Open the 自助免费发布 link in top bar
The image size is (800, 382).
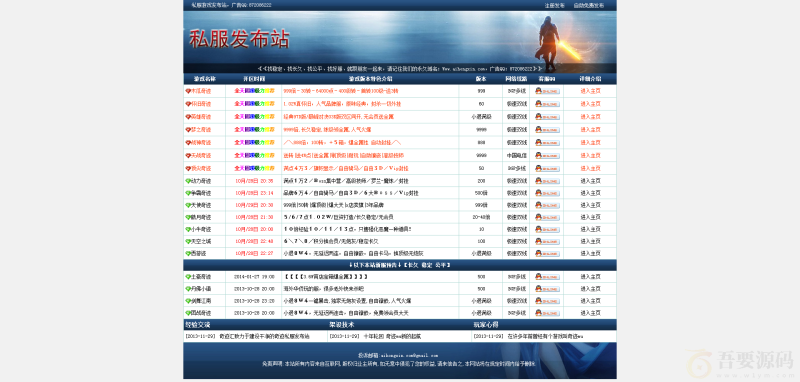click(588, 6)
